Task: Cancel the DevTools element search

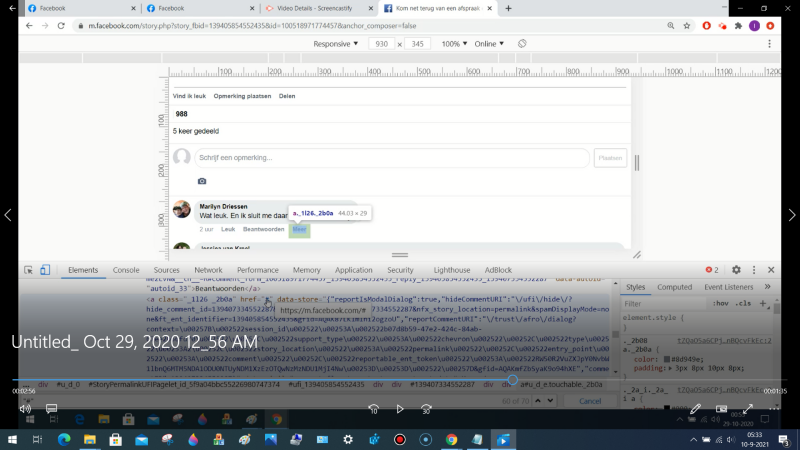Action: pos(590,401)
